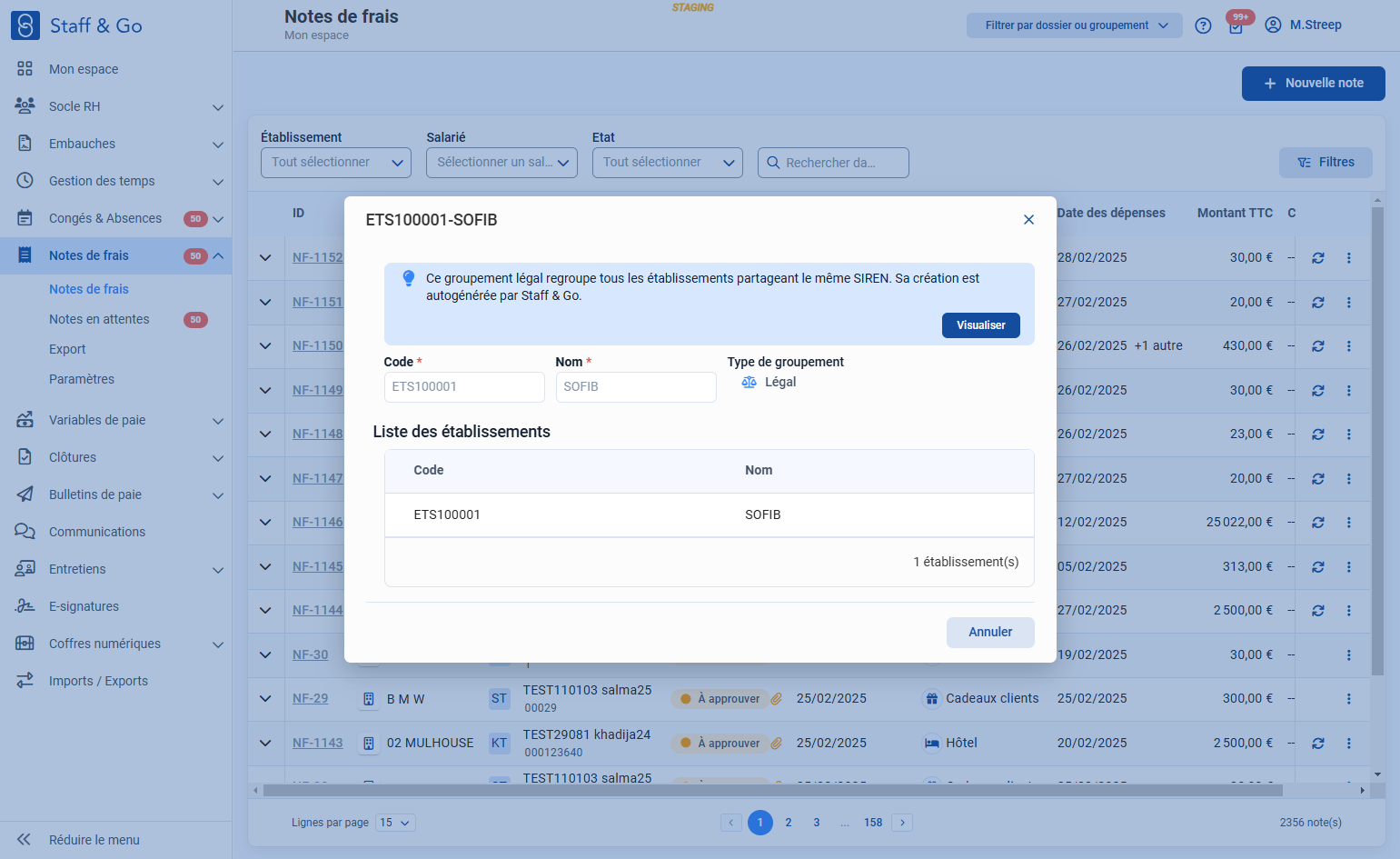Open Notes en attentes submenu item
This screenshot has width=1400, height=859.
coord(99,319)
